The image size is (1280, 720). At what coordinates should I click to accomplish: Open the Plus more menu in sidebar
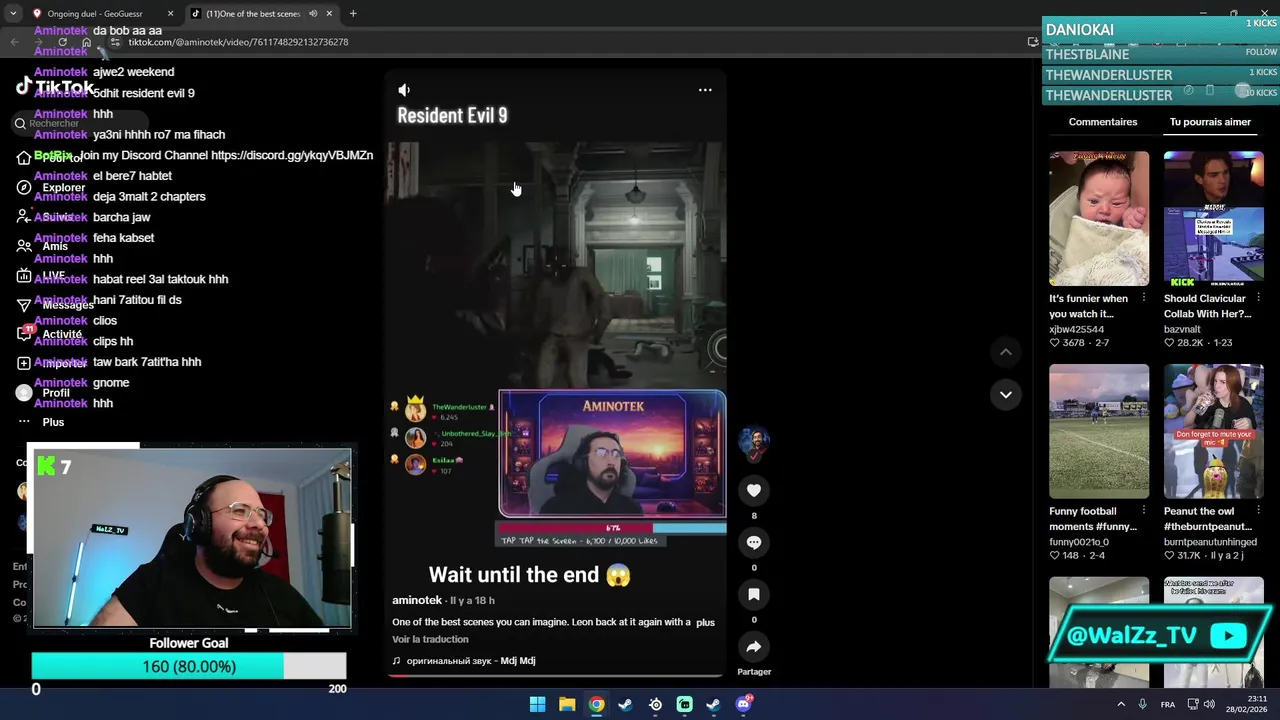[41, 422]
